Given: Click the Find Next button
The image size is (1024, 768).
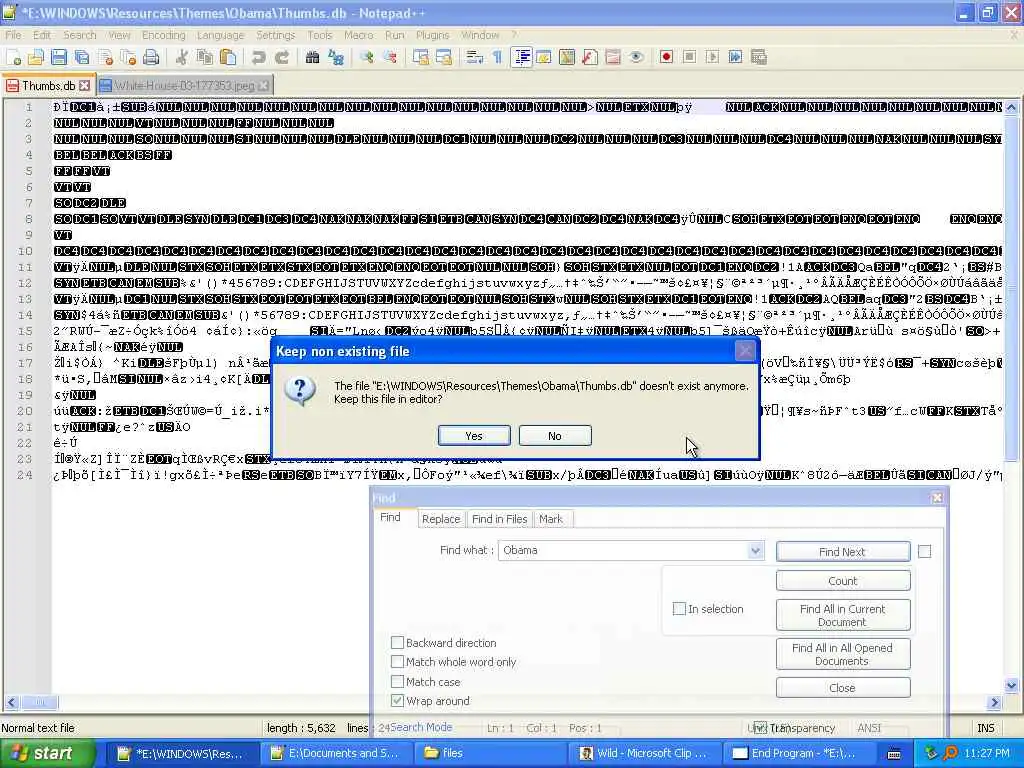Looking at the screenshot, I should [842, 552].
